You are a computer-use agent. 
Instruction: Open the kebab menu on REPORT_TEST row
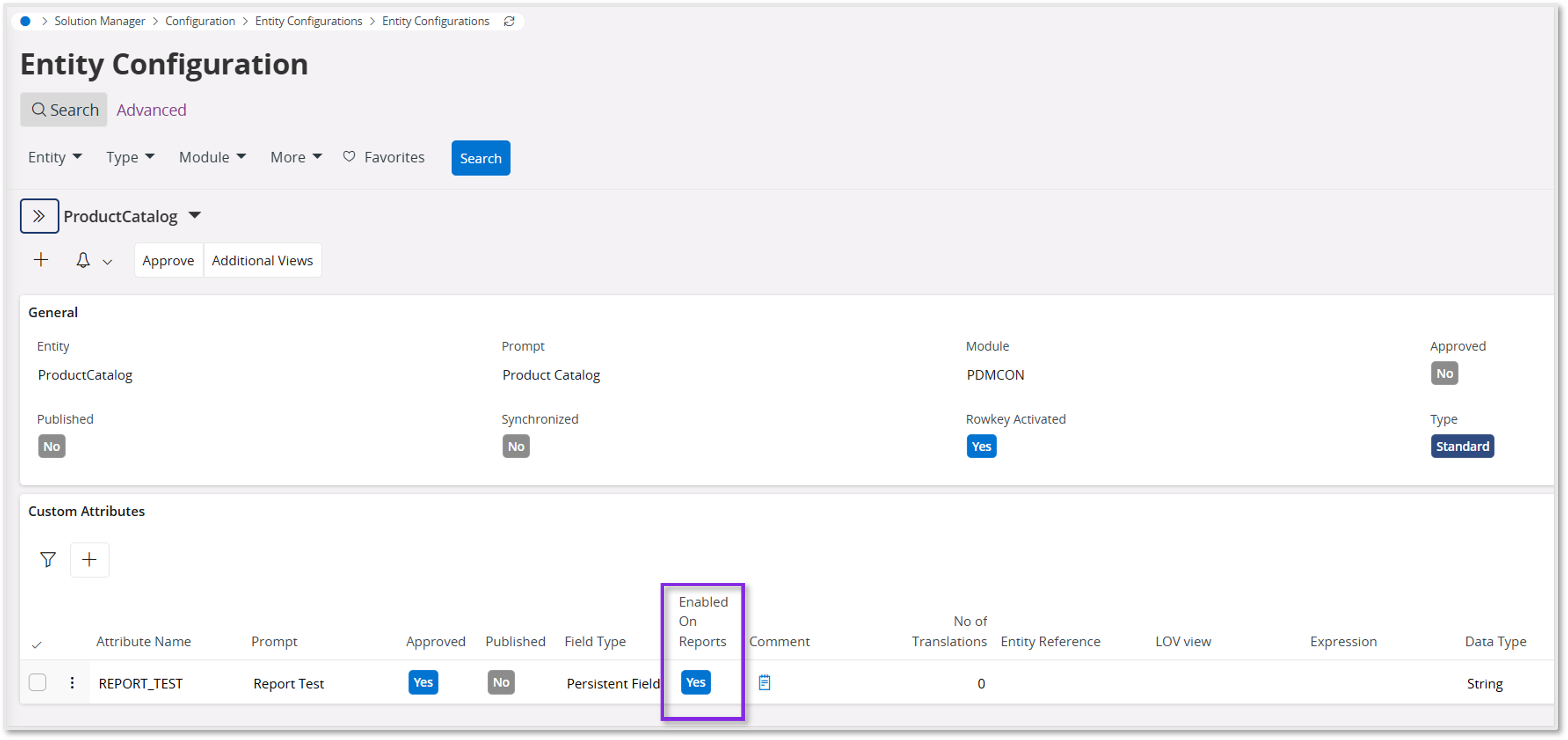tap(72, 683)
